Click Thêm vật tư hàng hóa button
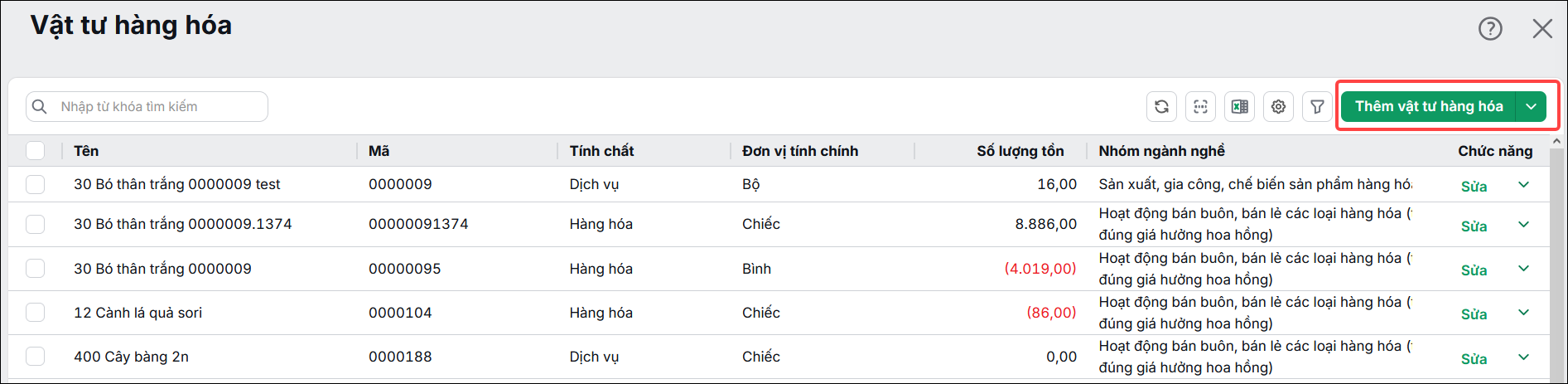Image resolution: width=1568 pixels, height=384 pixels. pos(1429,106)
